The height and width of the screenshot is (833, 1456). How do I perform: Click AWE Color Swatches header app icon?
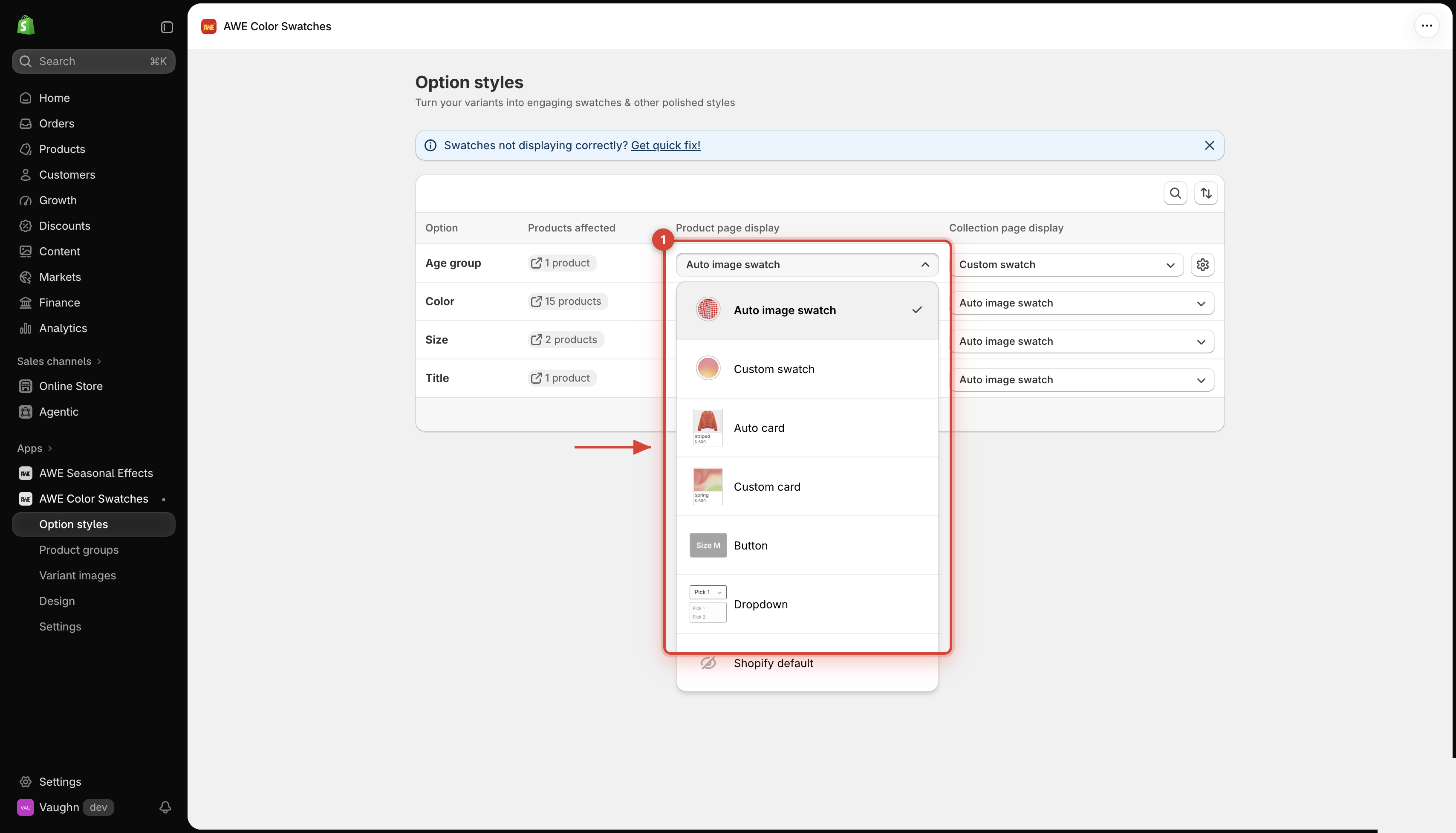(x=209, y=26)
